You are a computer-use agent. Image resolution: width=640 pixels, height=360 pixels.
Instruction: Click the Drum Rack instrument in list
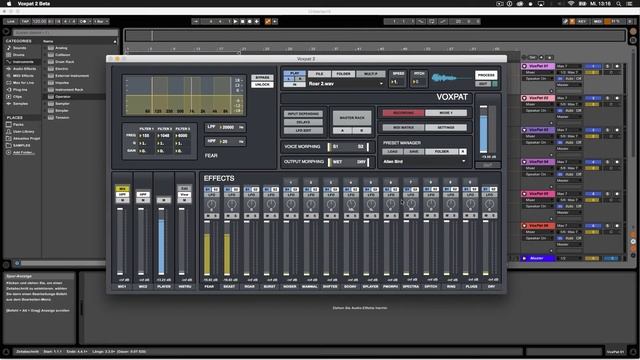click(x=64, y=62)
